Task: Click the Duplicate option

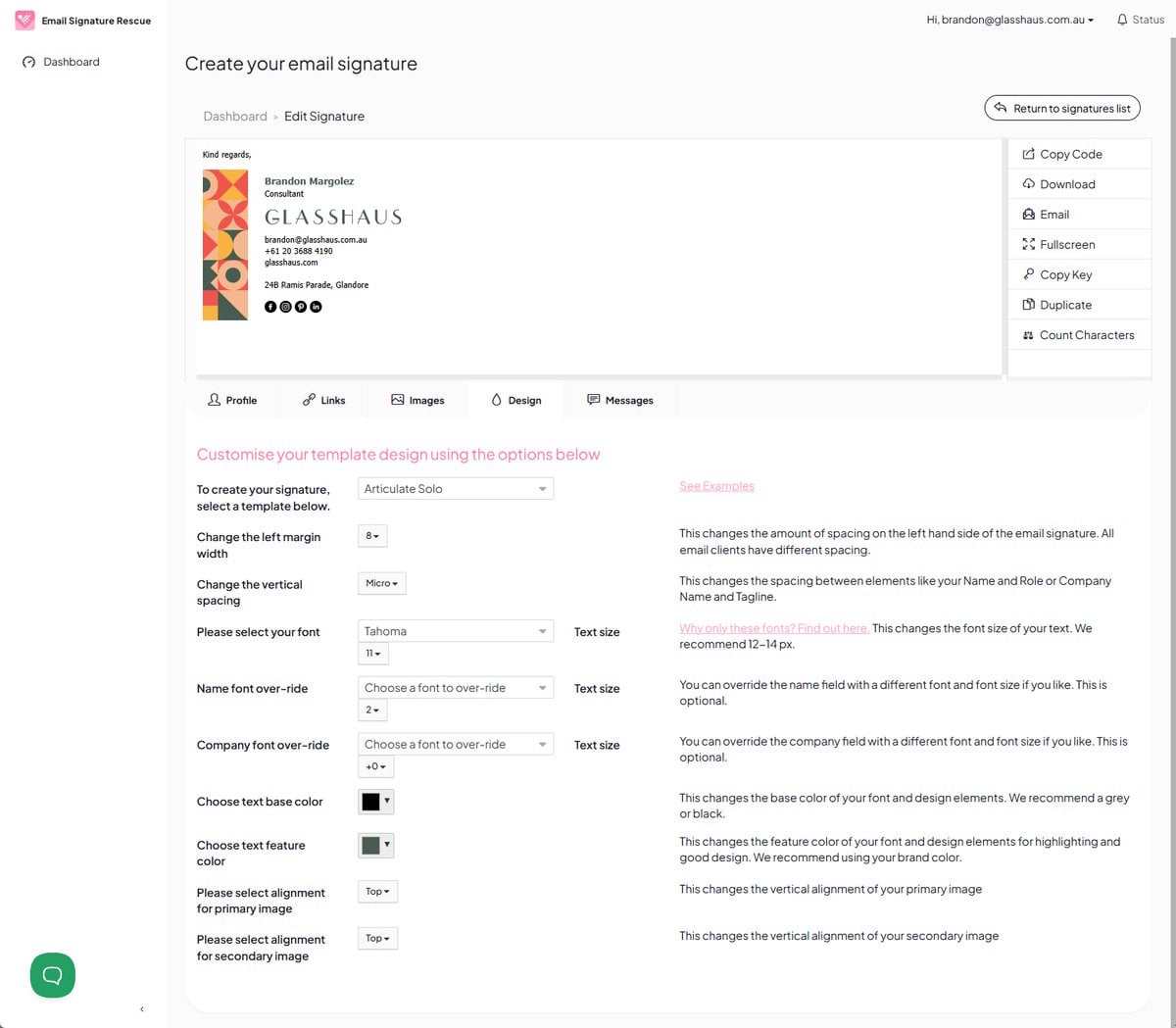Action: (x=1079, y=305)
